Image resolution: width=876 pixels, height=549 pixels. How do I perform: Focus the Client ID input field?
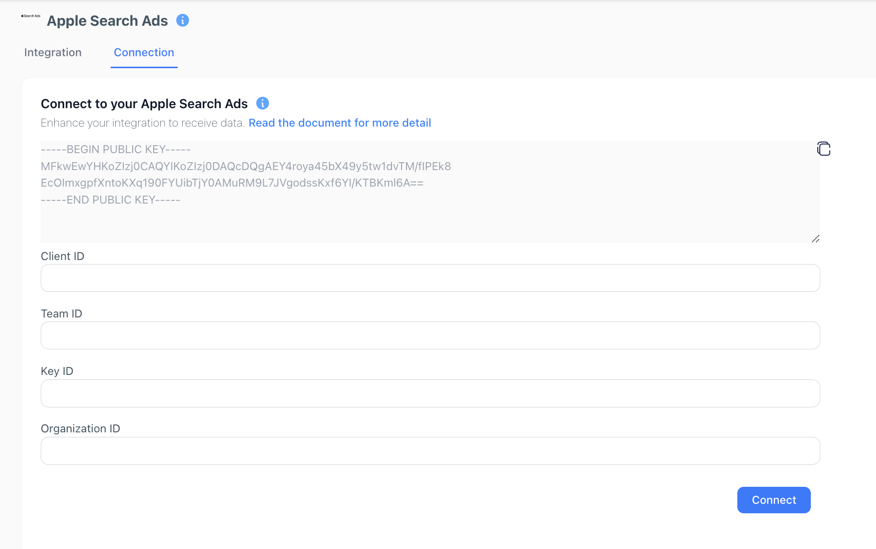click(430, 278)
